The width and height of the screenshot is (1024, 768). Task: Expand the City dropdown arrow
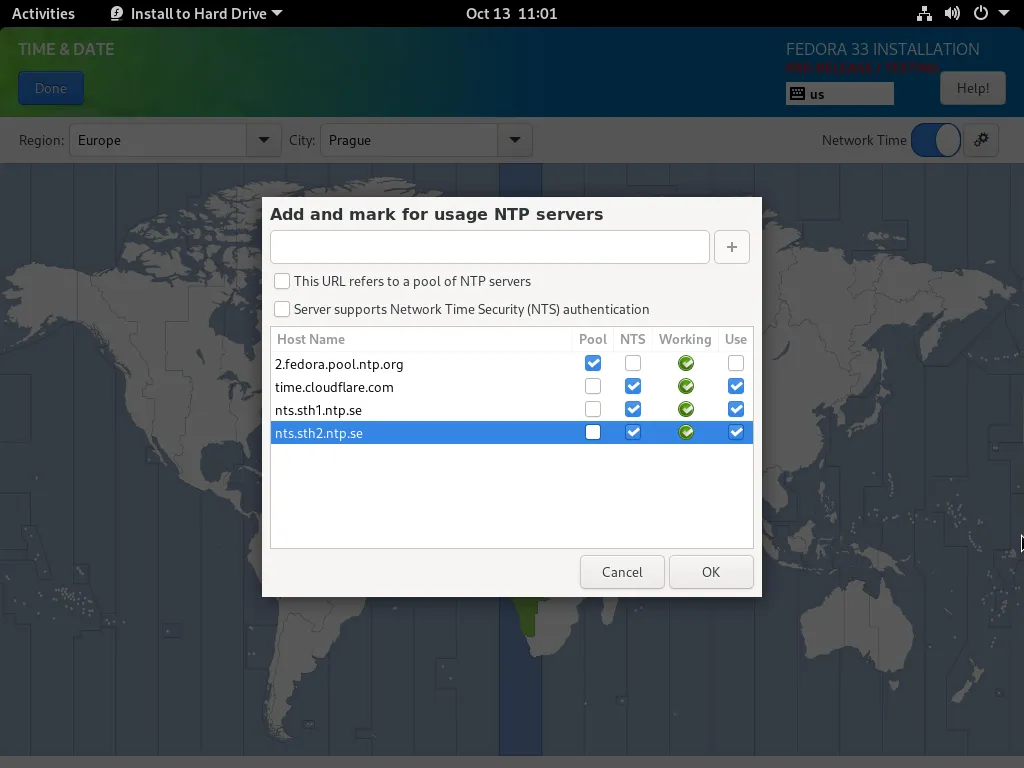(514, 140)
